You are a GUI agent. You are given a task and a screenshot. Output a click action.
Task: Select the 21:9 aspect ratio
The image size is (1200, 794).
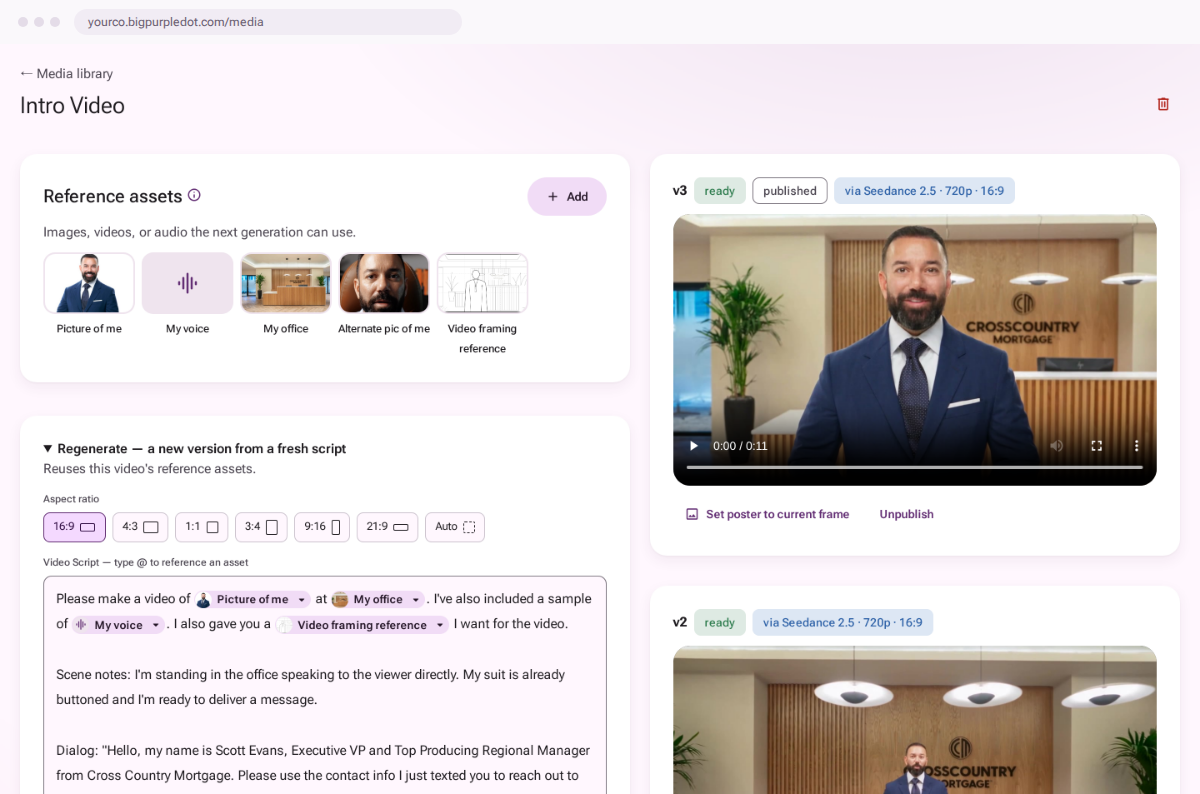[387, 527]
